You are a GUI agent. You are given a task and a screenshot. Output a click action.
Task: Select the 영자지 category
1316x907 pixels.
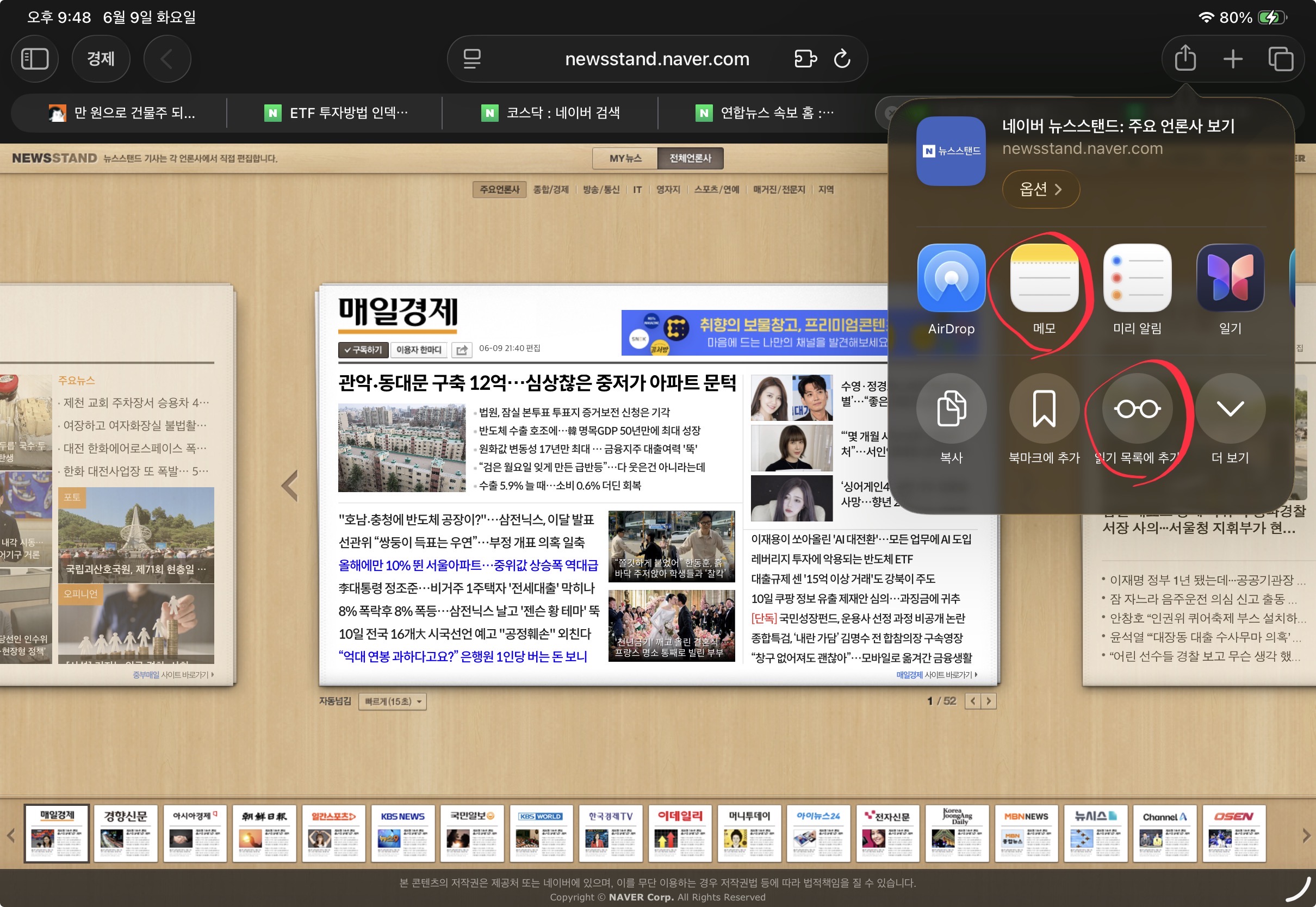(x=668, y=190)
